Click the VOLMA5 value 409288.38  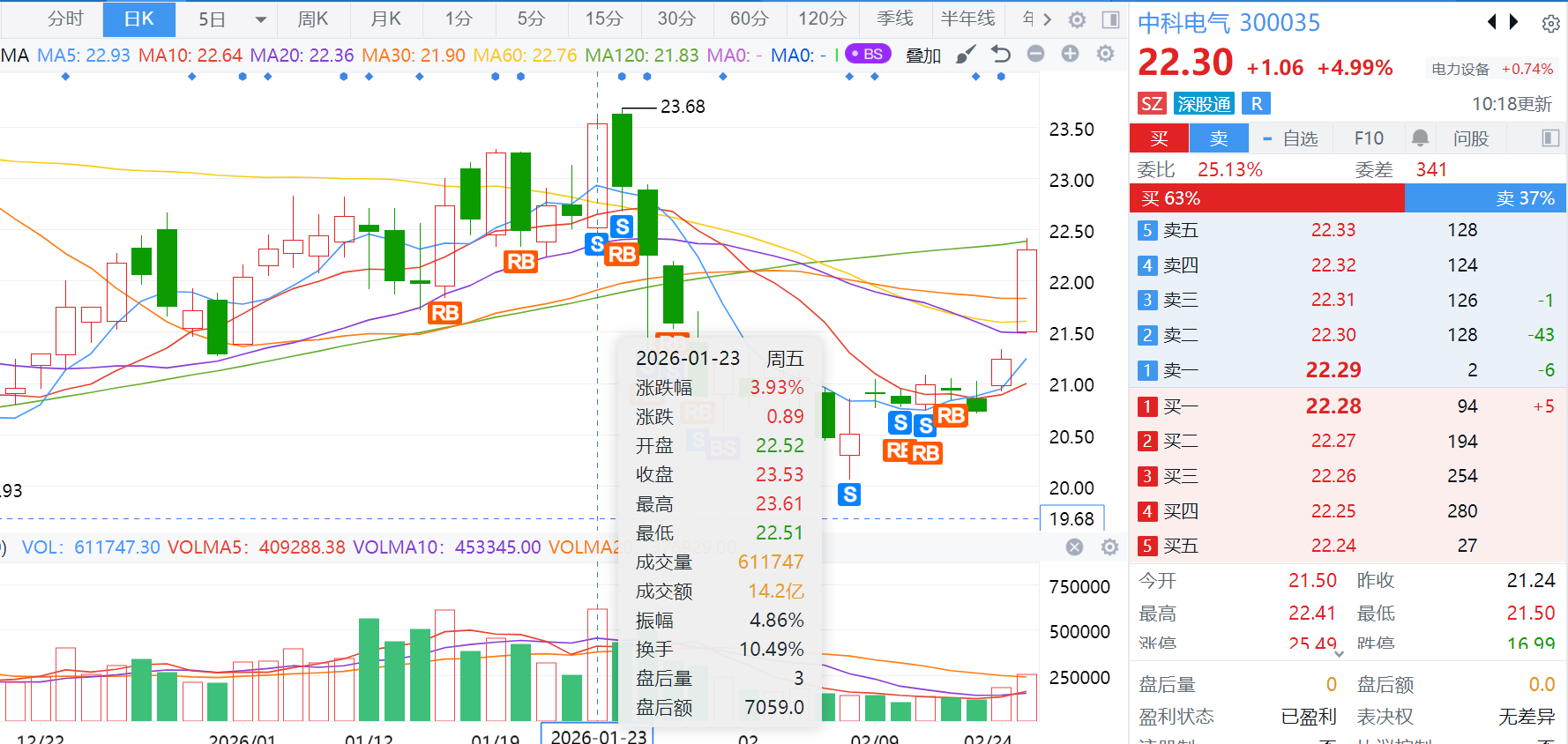[x=302, y=547]
